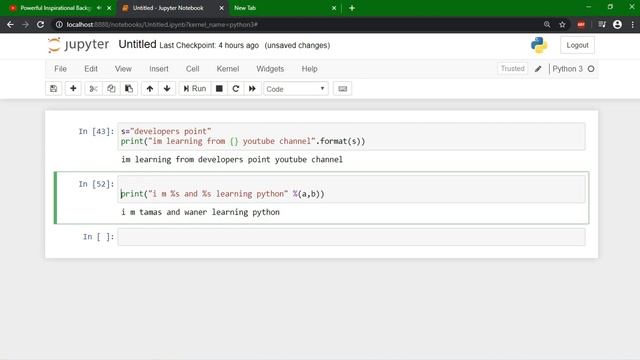Bookmark this page with star icon

coord(562,24)
